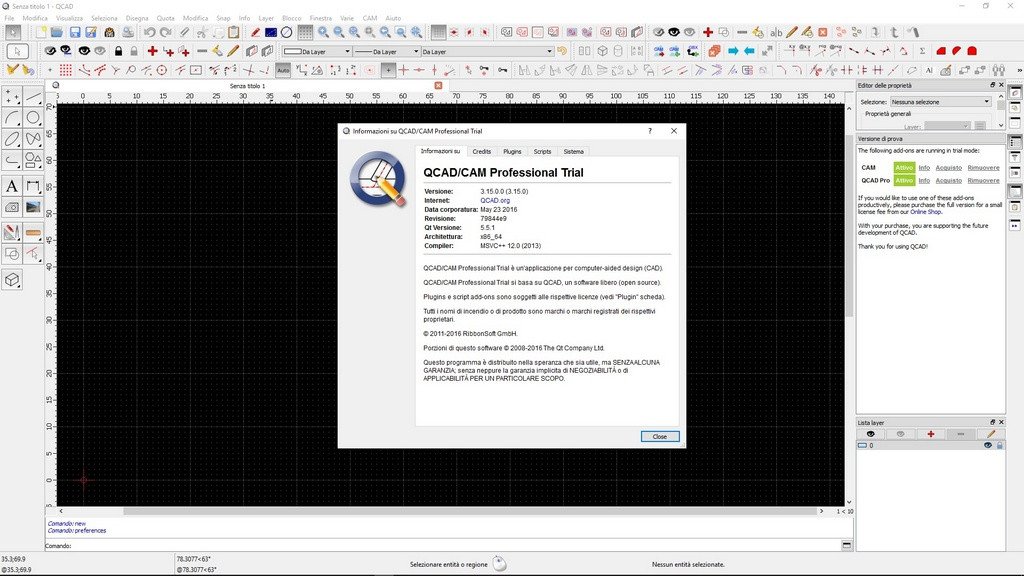
Task: Open the Selezione dropdown showing Nessuna selezione
Action: [940, 101]
